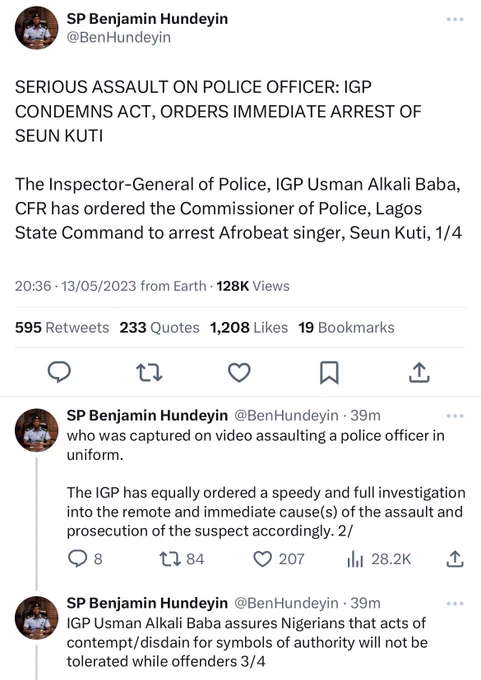Image resolution: width=481 pixels, height=680 pixels.
Task: Like the main tweet with heart icon
Action: click(x=239, y=373)
